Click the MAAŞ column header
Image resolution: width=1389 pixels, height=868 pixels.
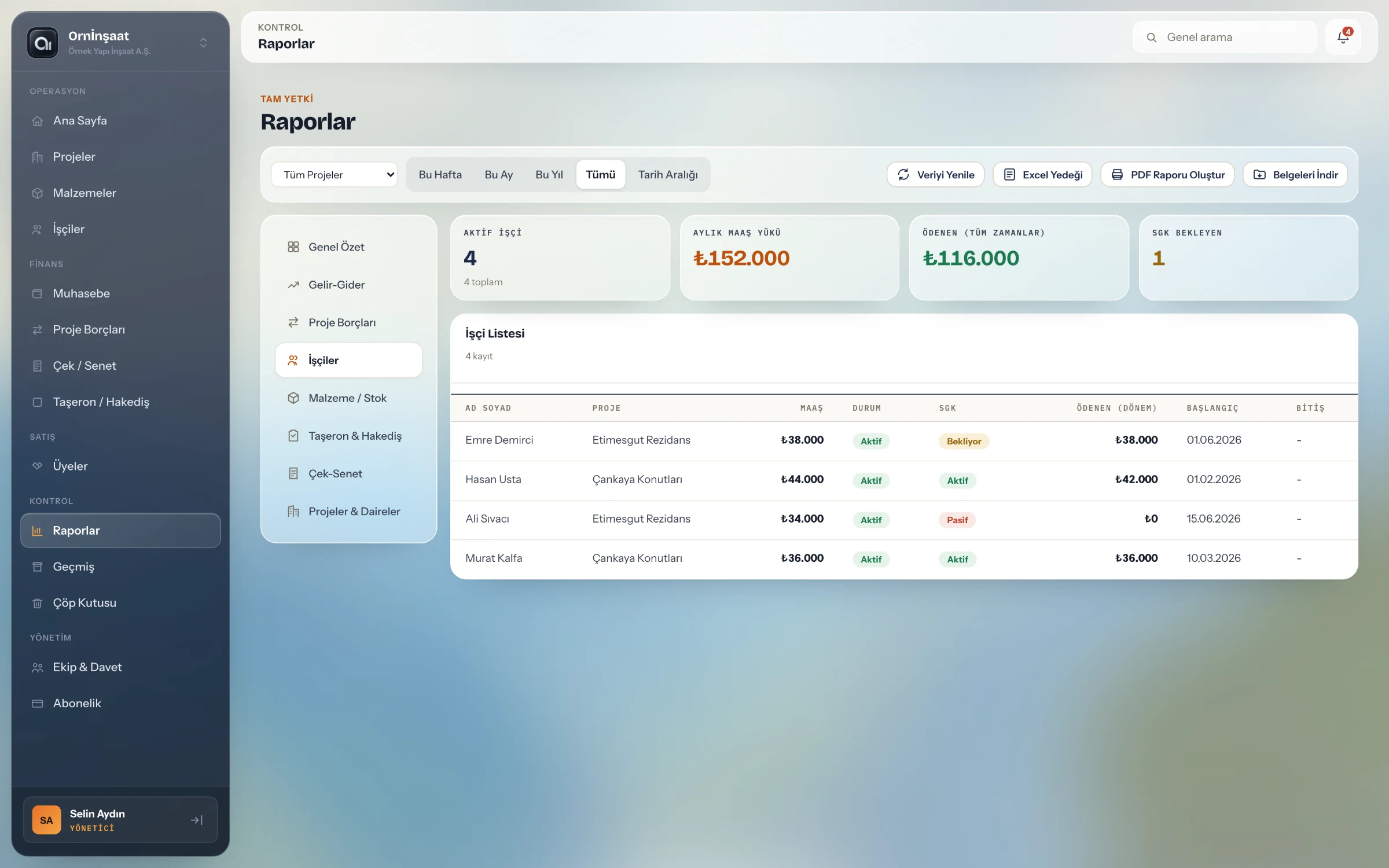[x=811, y=409]
